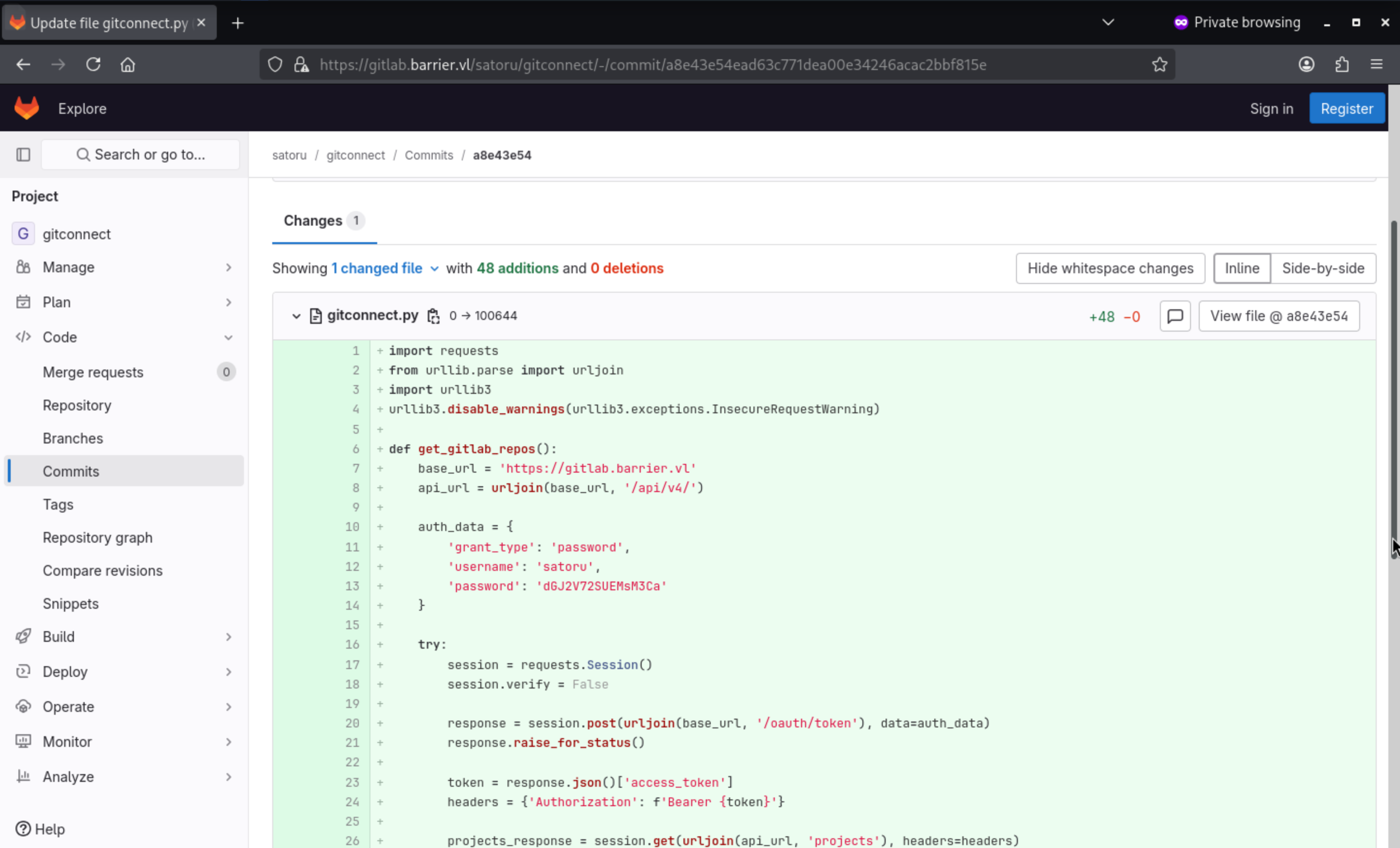Click Hide whitespace changes button
This screenshot has width=1400, height=848.
(1110, 268)
